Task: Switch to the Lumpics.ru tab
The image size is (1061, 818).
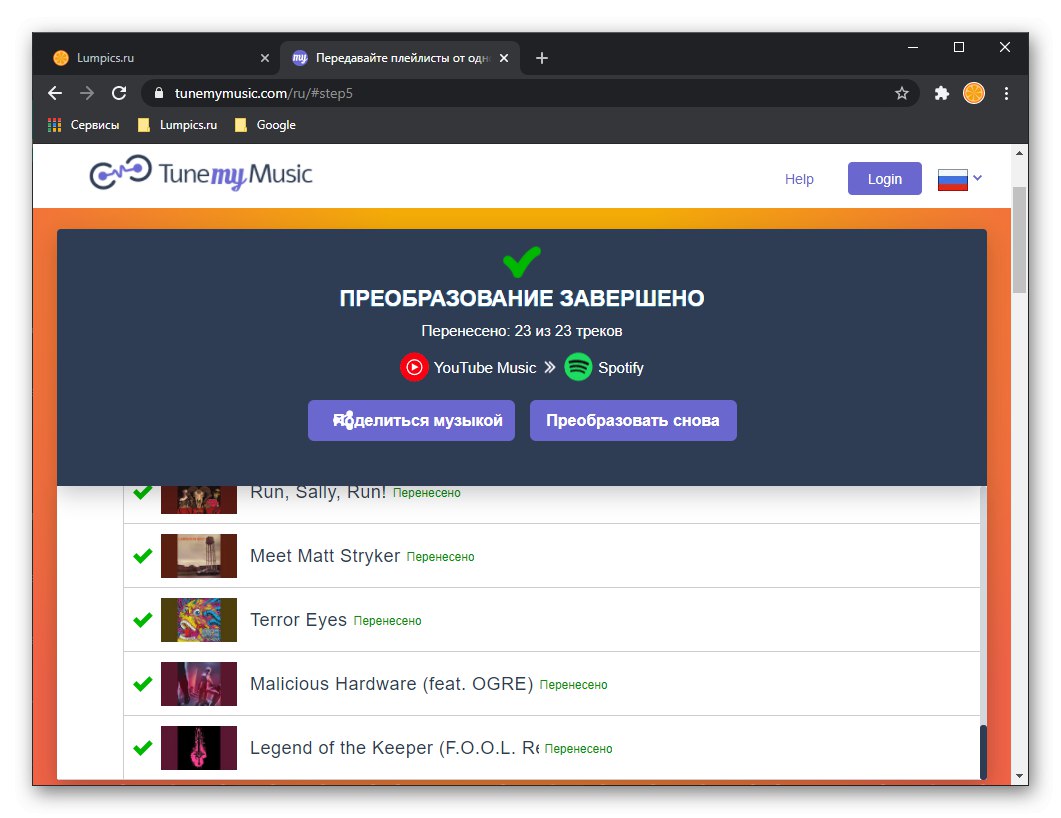Action: [159, 58]
